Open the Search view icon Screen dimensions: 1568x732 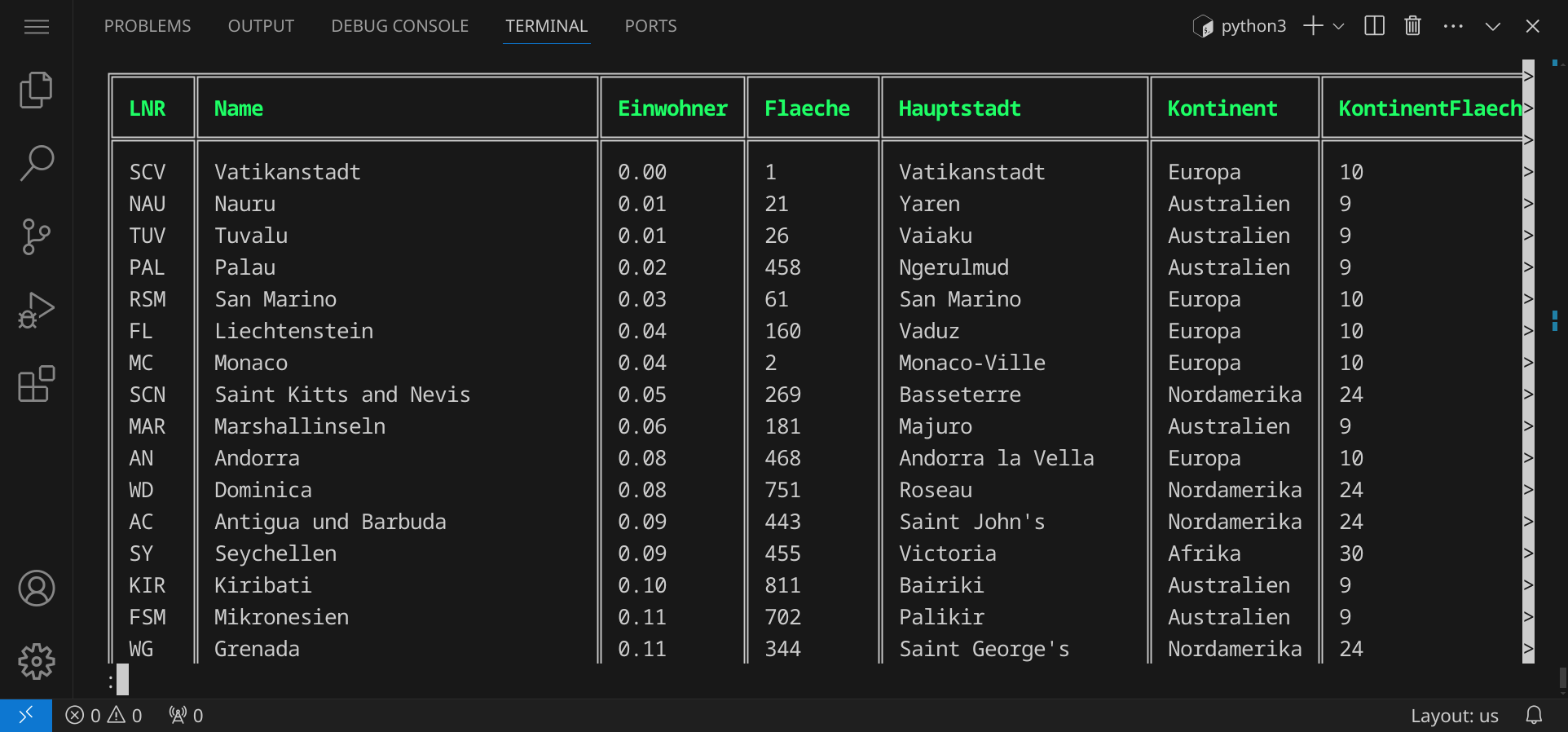coord(36,163)
